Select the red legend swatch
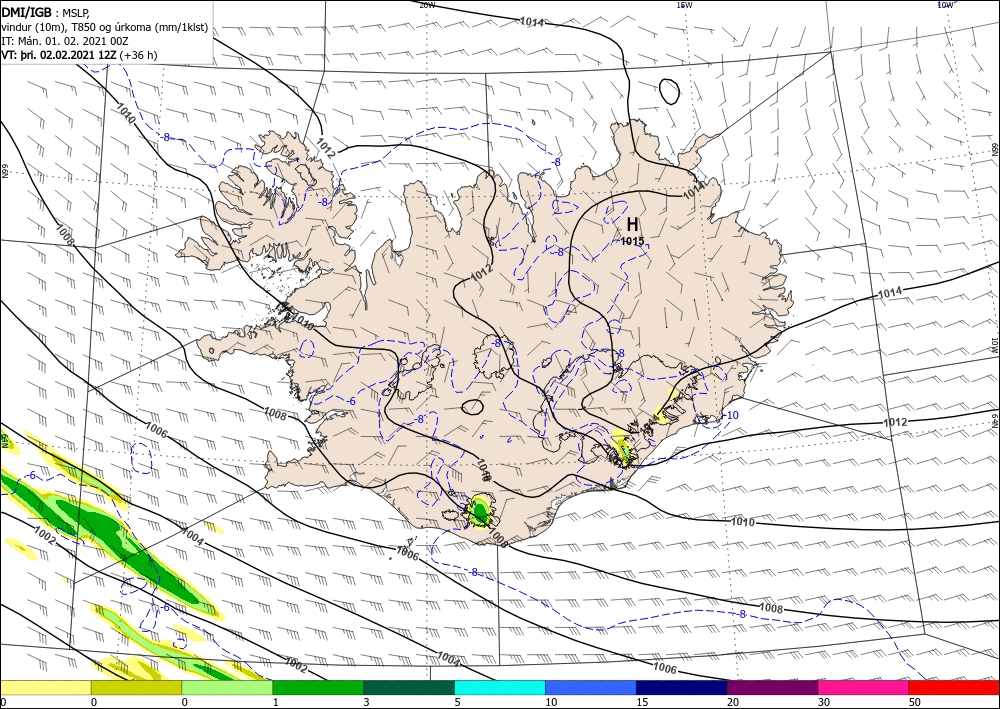 [x=954, y=687]
